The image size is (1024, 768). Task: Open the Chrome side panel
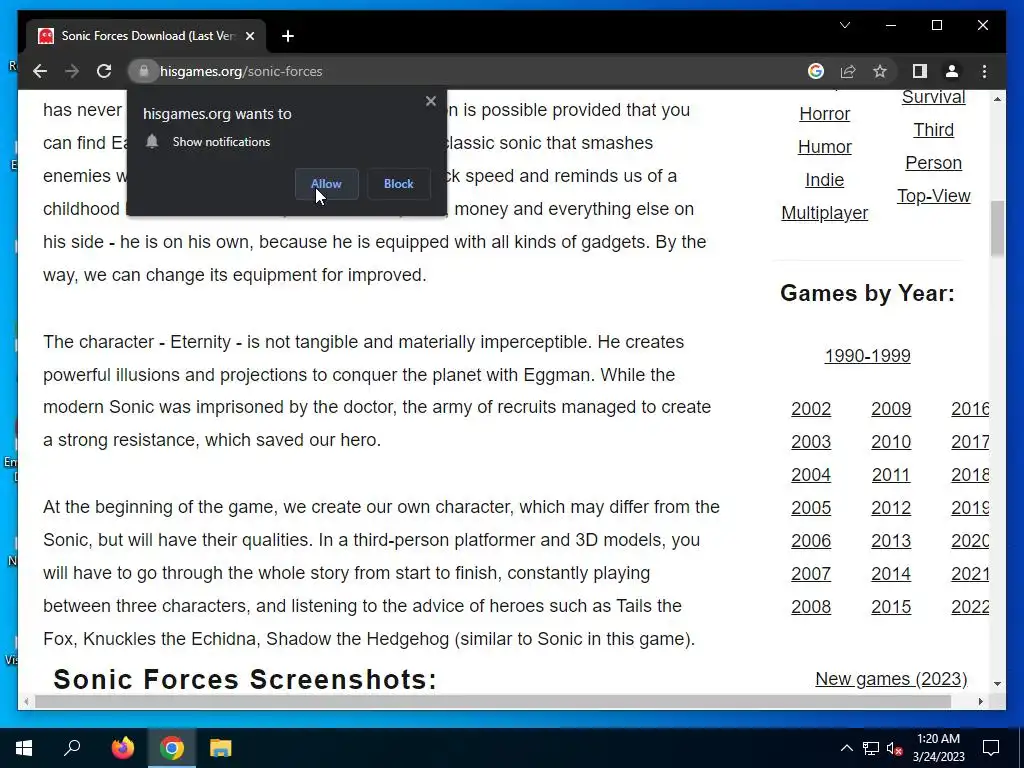[920, 71]
